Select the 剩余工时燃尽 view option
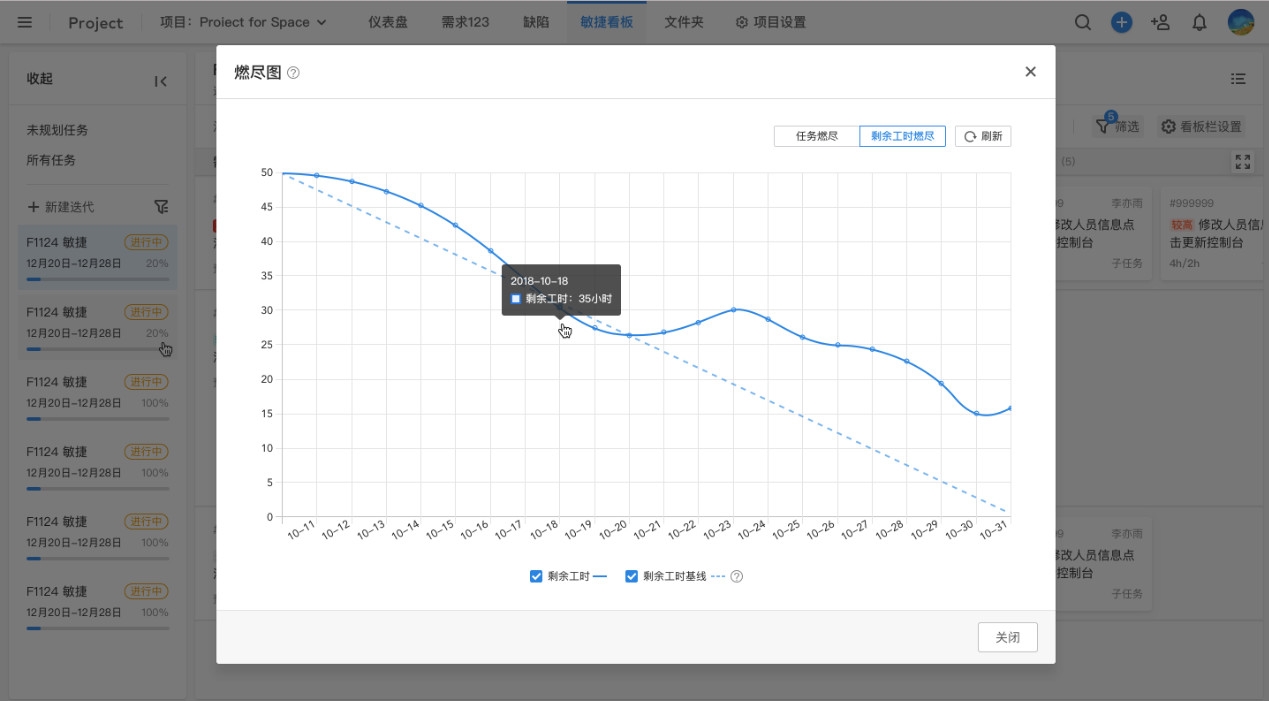Screen dimensions: 1269x701 pos(902,136)
